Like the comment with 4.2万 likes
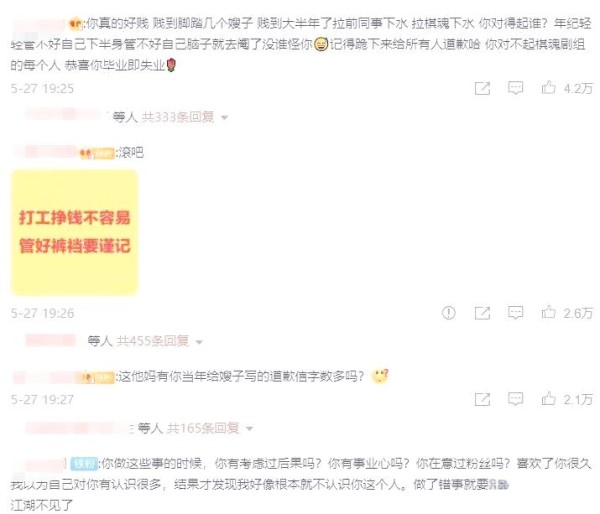600x514 pixels. click(548, 88)
